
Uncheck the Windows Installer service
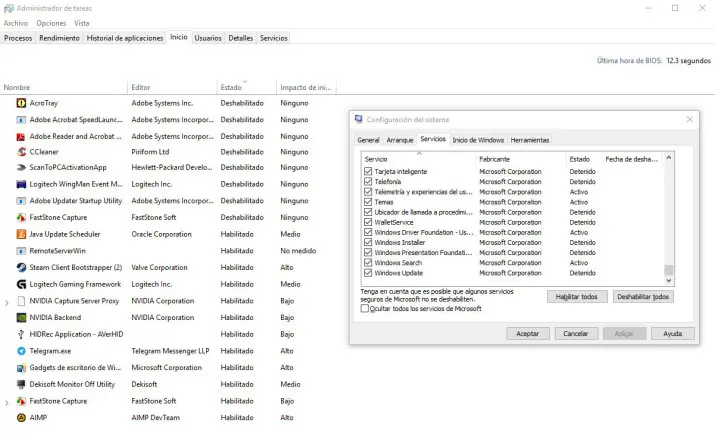tap(368, 242)
